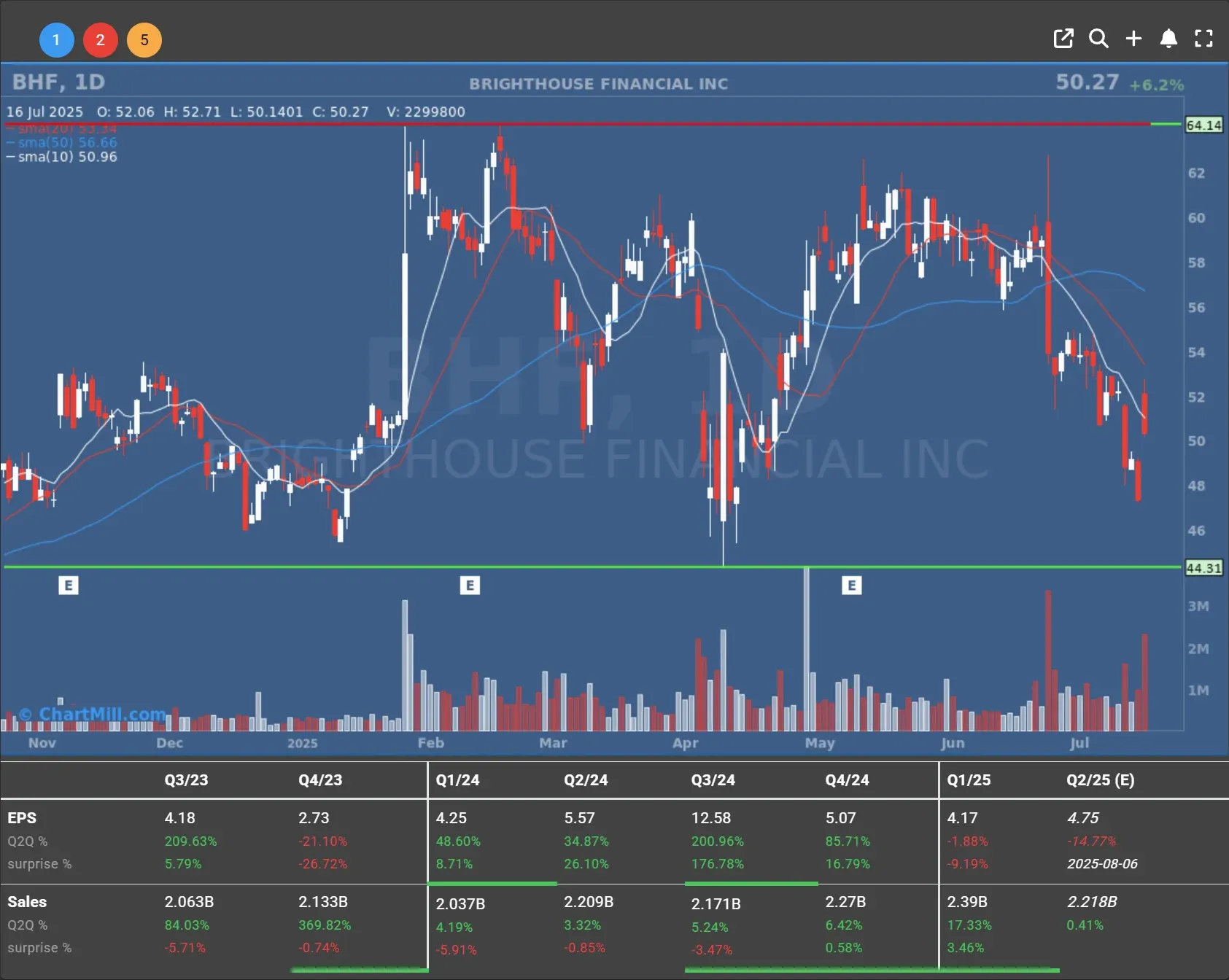Click the EPS surprise value -26.72%
Viewport: 1229px width, 980px height.
322,863
